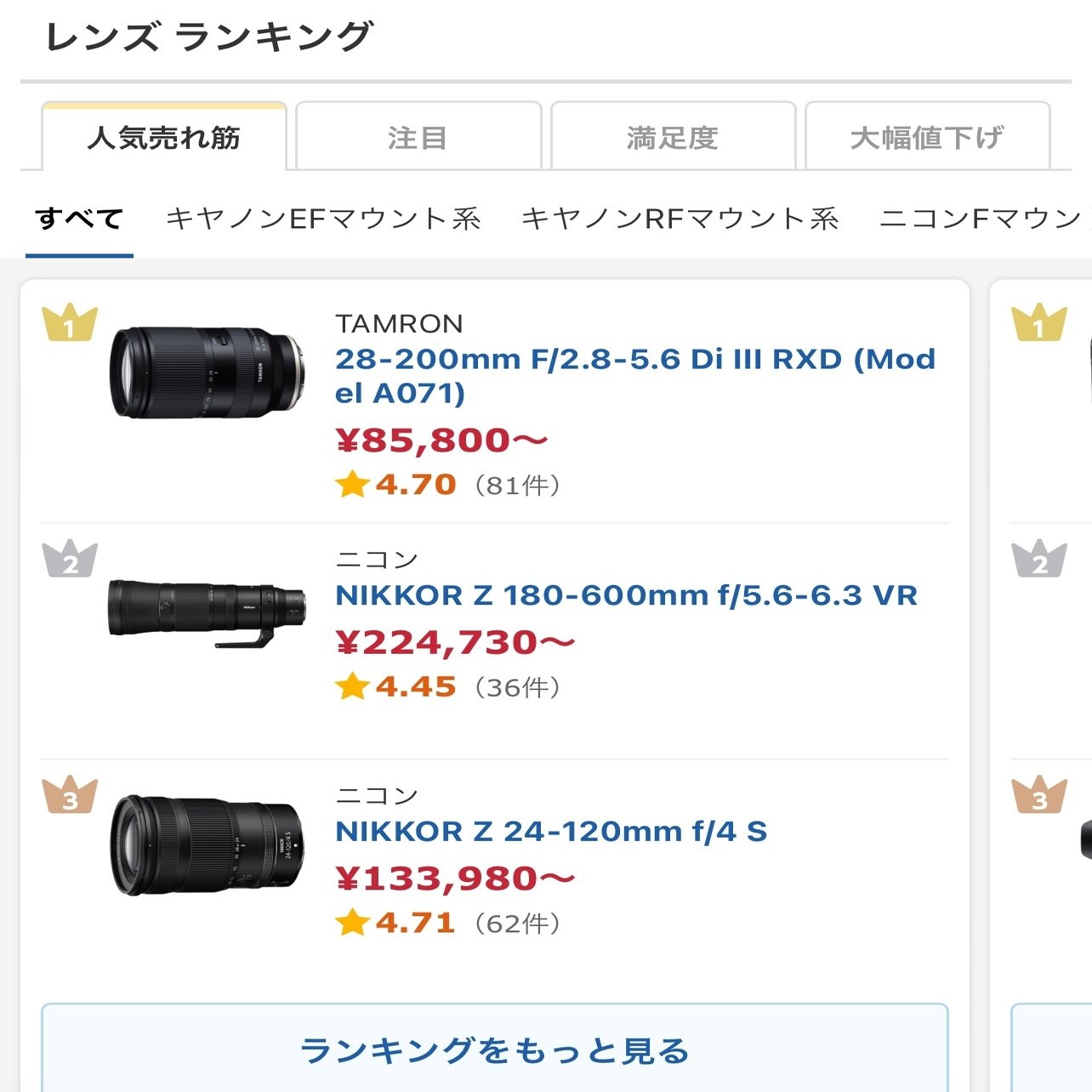This screenshot has height=1092, width=1092.
Task: Open the NIKKOR Z 180-600mm lens link
Action: [626, 595]
